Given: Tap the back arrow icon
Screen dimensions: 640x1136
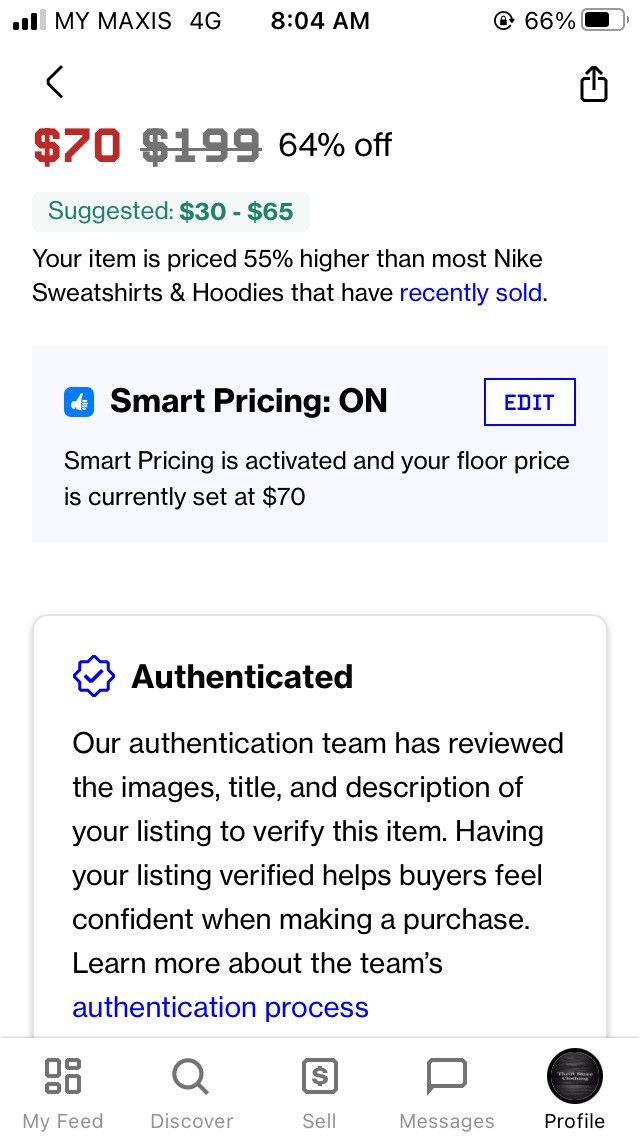Looking at the screenshot, I should tap(54, 81).
